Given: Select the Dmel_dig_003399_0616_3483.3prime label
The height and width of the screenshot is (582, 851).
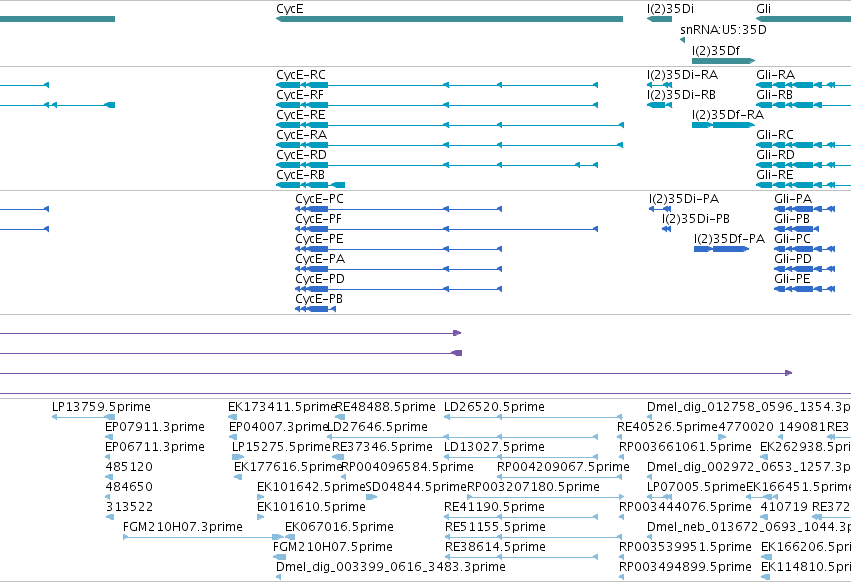Looking at the screenshot, I should 391,567.
